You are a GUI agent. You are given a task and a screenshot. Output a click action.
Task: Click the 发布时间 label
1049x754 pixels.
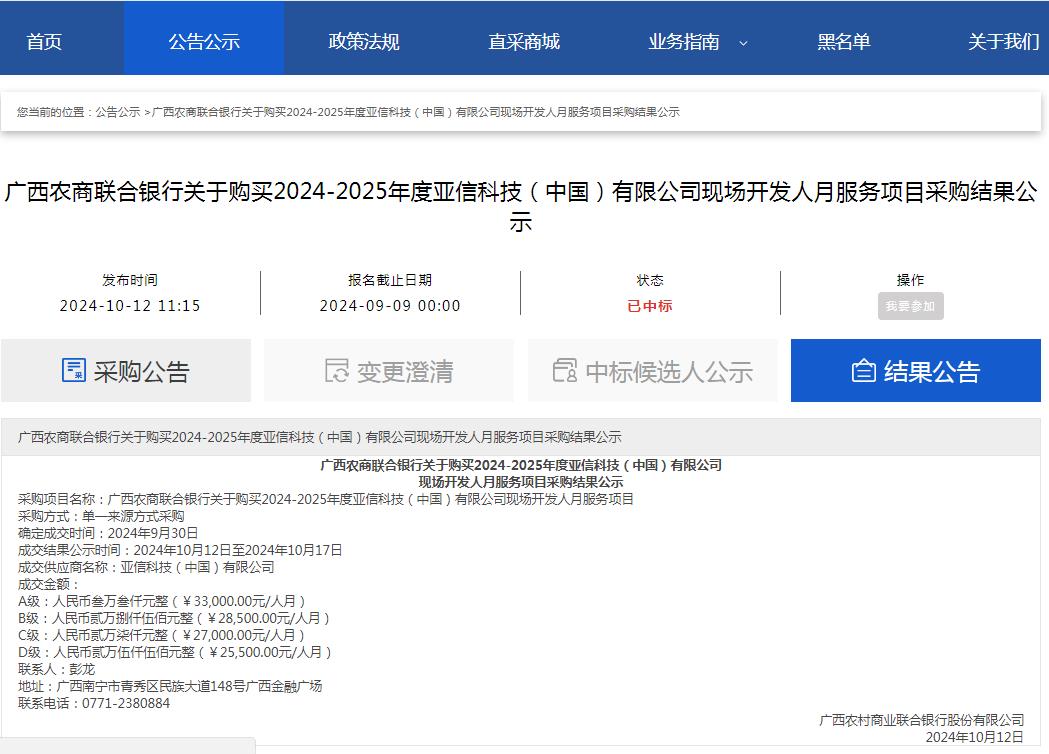tap(130, 280)
